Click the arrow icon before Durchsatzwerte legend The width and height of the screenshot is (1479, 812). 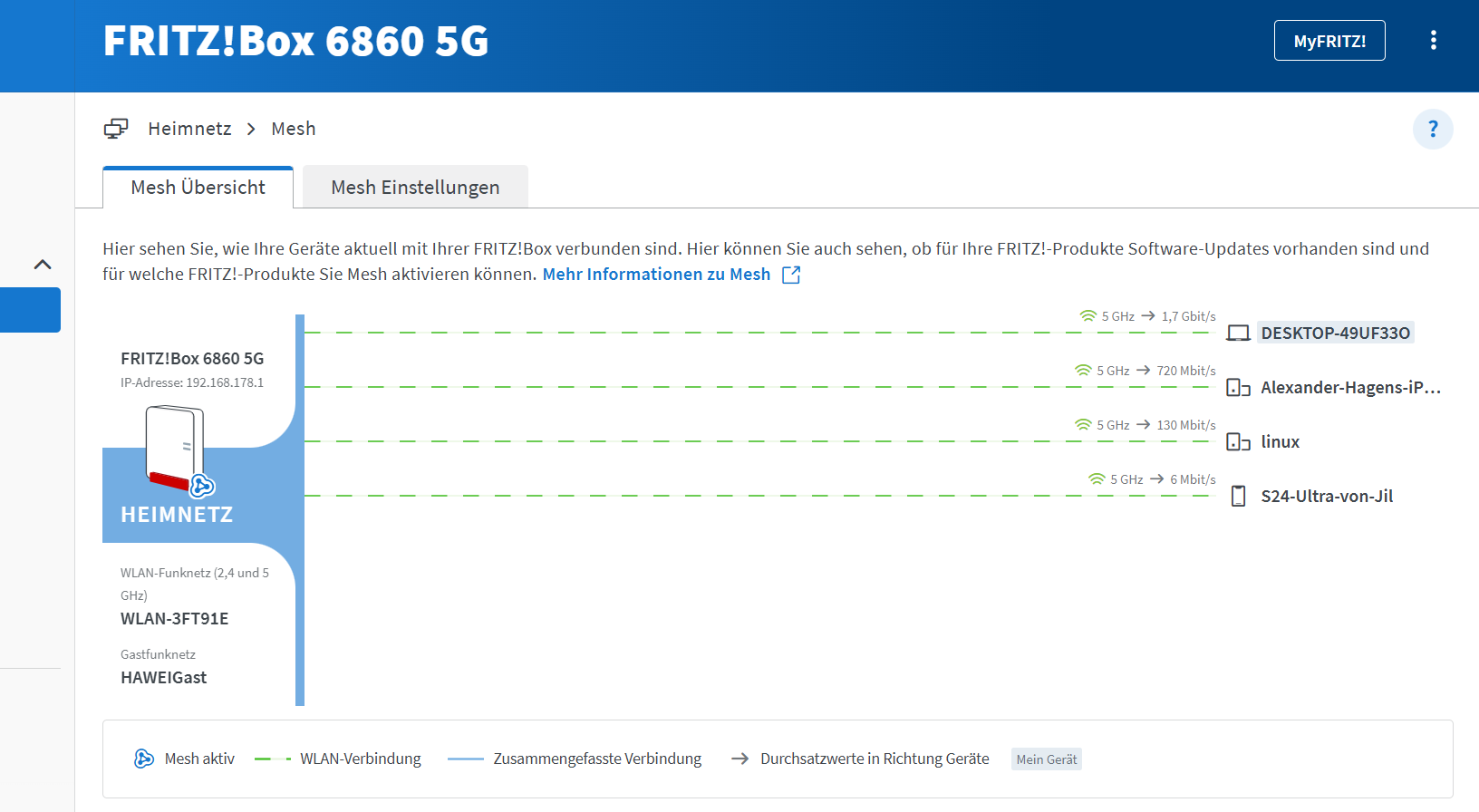(739, 759)
